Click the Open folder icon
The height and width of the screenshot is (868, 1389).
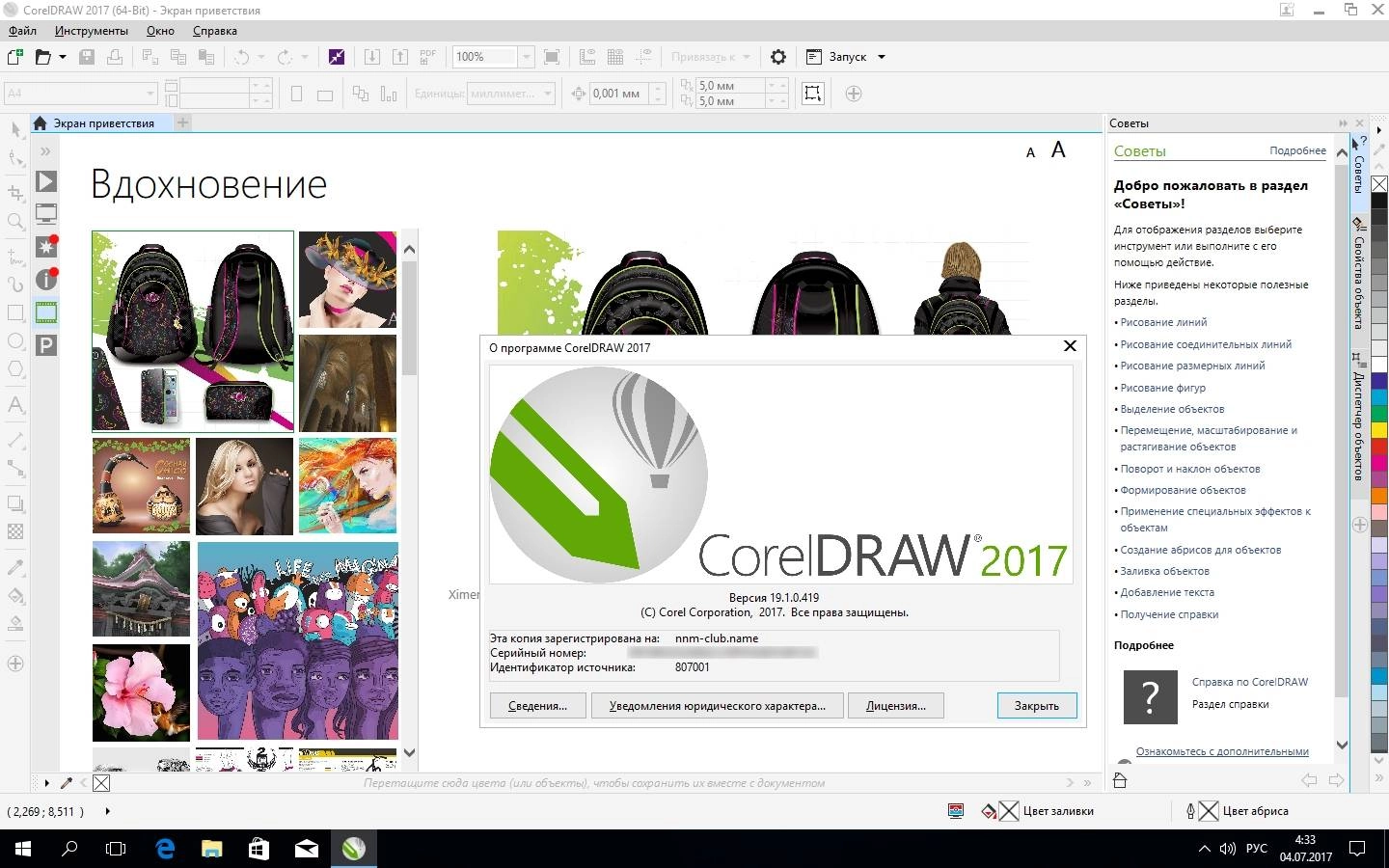(x=42, y=57)
